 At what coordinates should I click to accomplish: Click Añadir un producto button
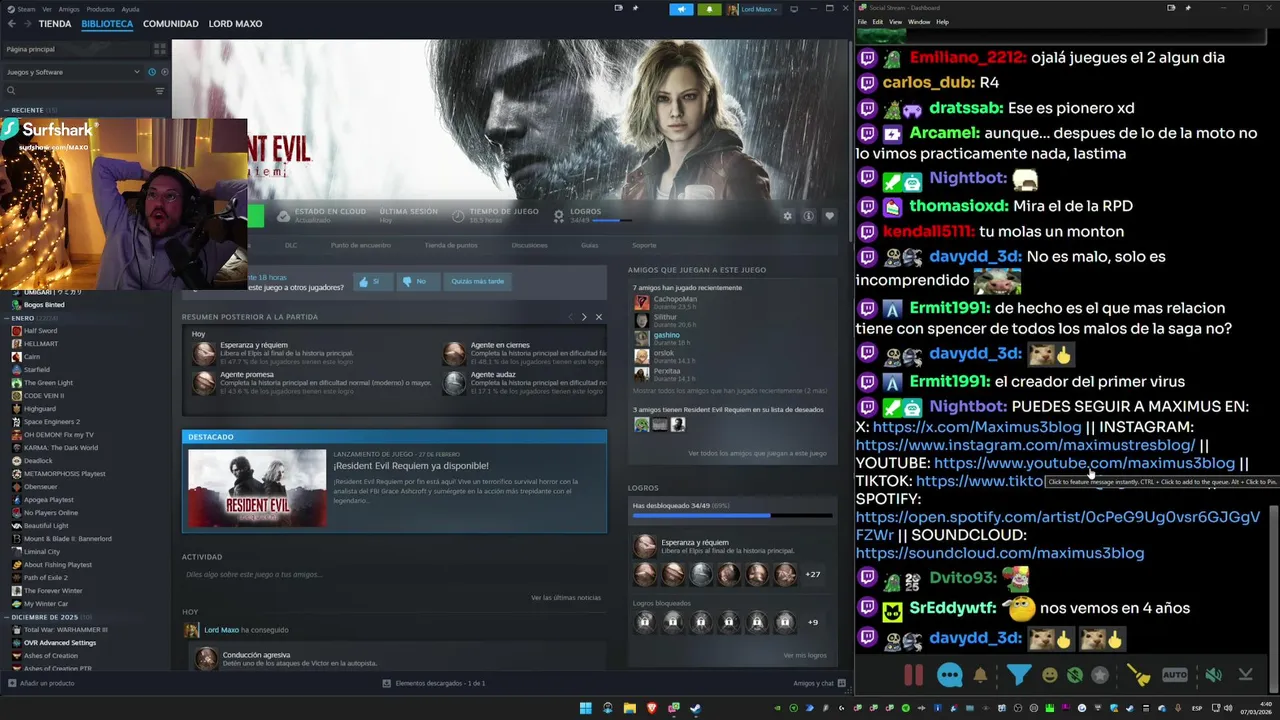[x=41, y=683]
